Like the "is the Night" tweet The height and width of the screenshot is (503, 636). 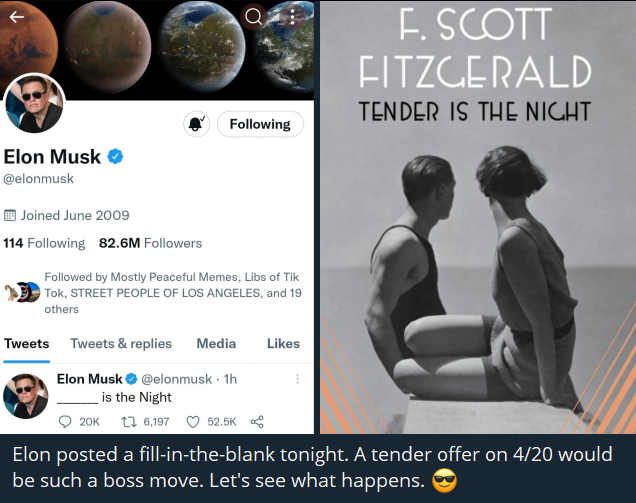coord(193,422)
